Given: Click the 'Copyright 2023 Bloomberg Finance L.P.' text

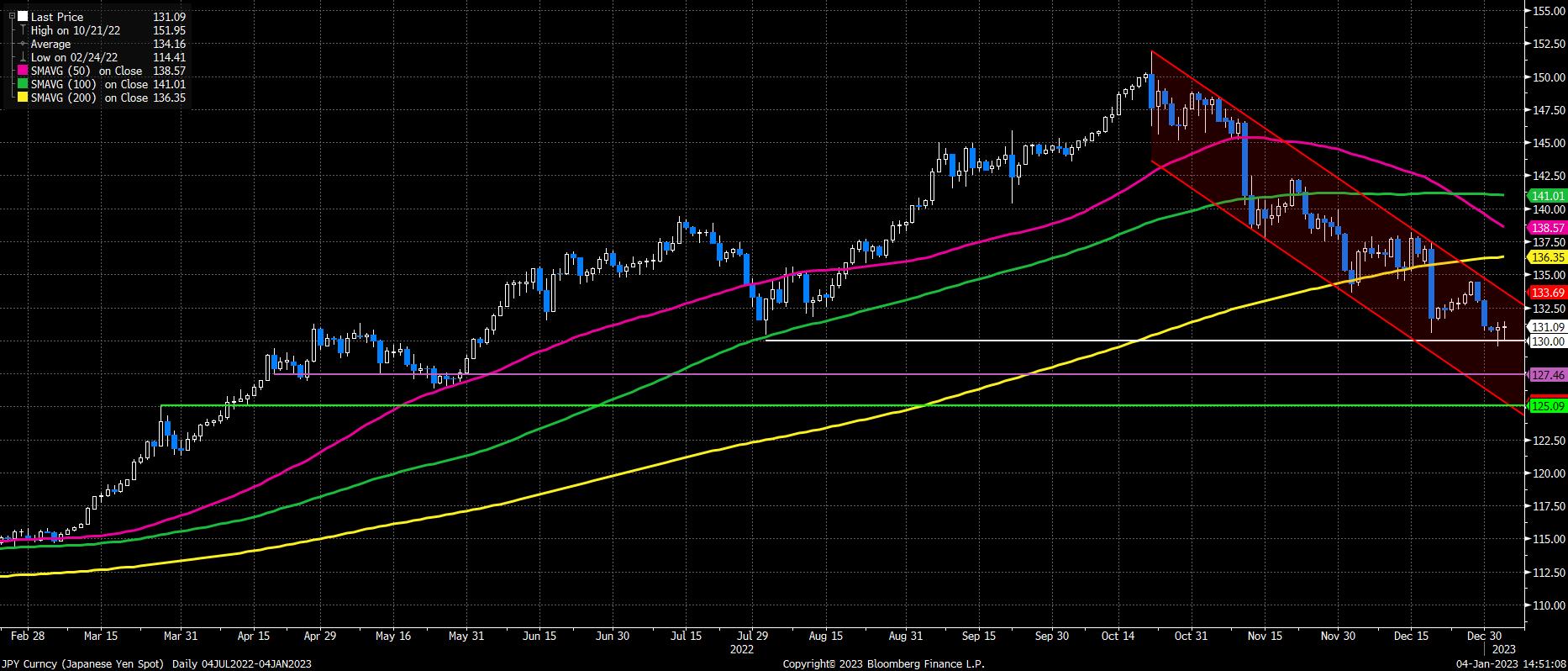Looking at the screenshot, I should tap(883, 663).
